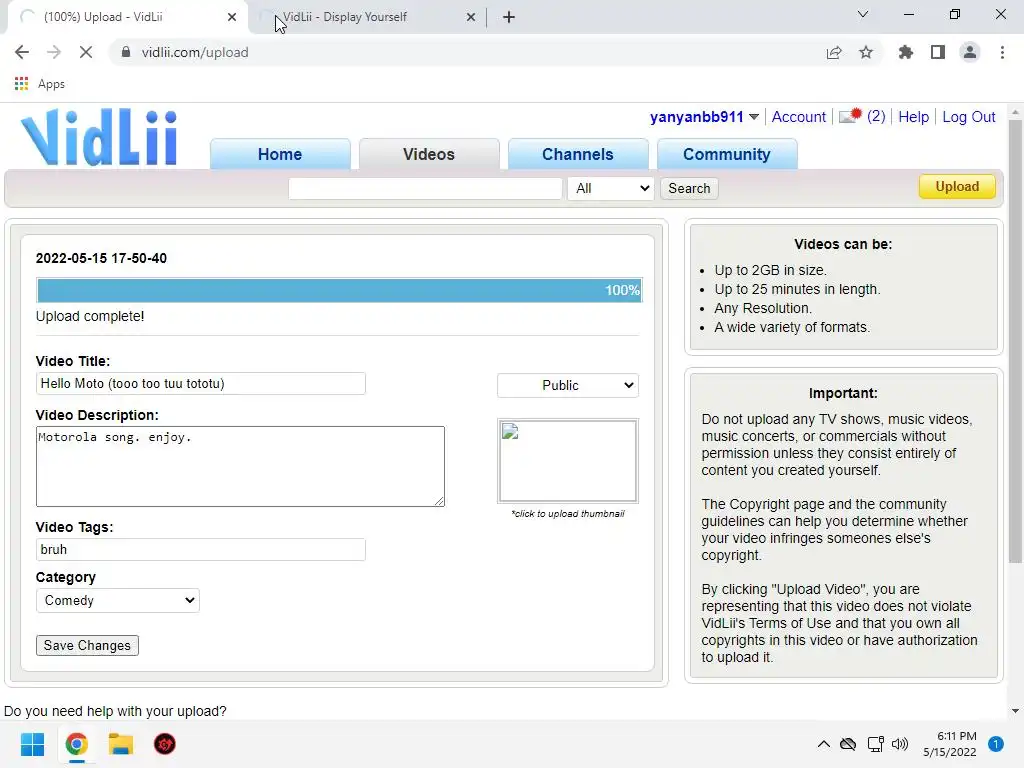Click the page vertical scrollbar
Screen dimensions: 1024x768
[x=1015, y=340]
